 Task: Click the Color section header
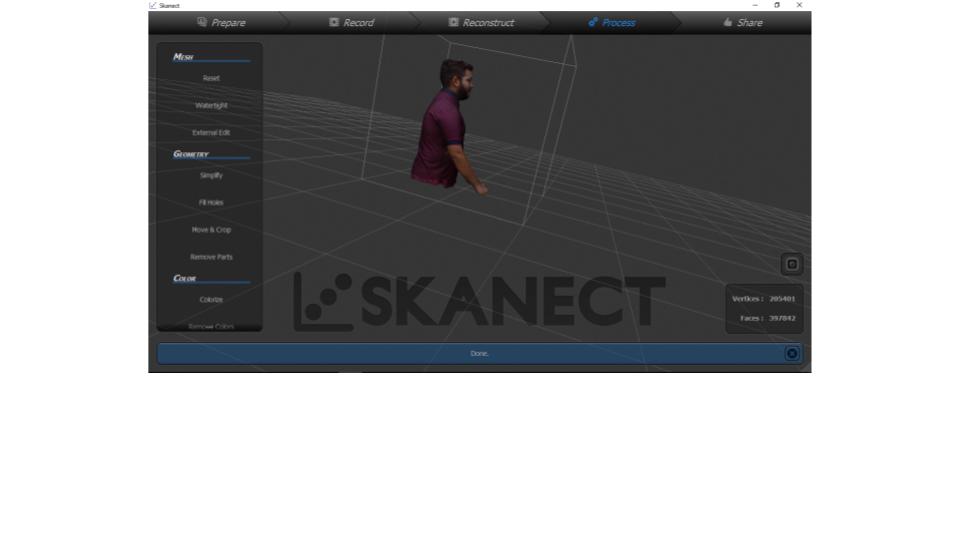(184, 278)
